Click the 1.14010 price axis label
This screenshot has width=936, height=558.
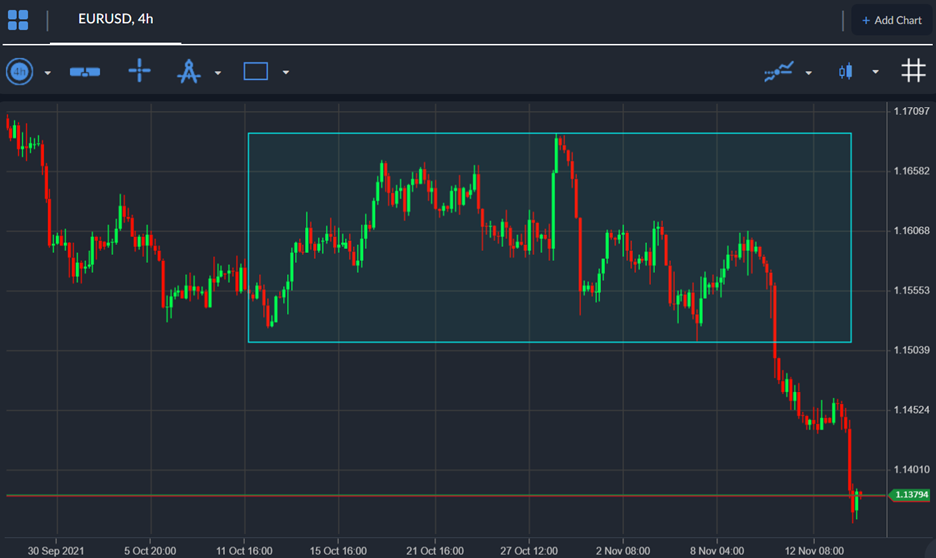912,470
